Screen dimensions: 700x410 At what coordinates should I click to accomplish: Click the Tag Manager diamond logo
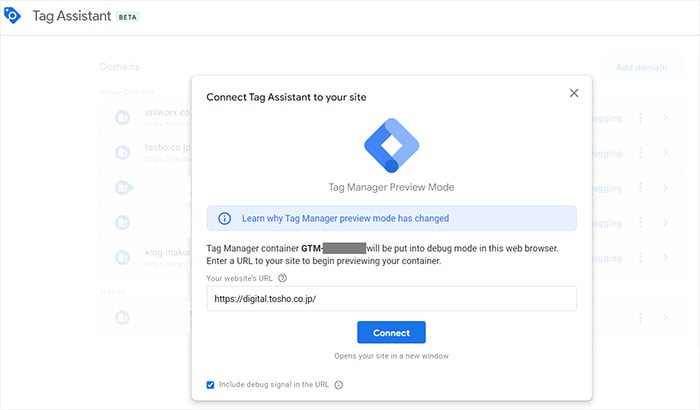392,145
